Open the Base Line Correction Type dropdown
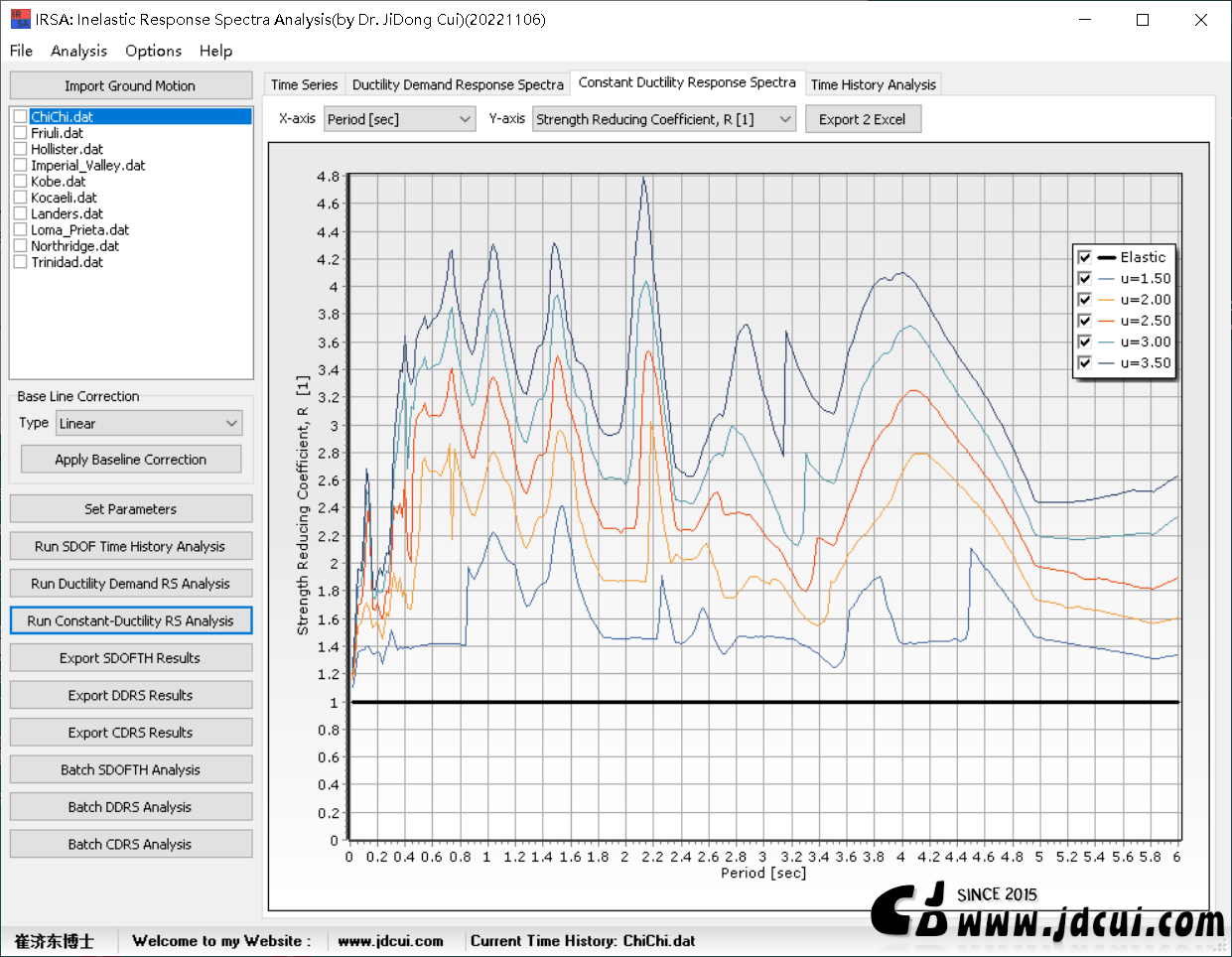 click(149, 424)
